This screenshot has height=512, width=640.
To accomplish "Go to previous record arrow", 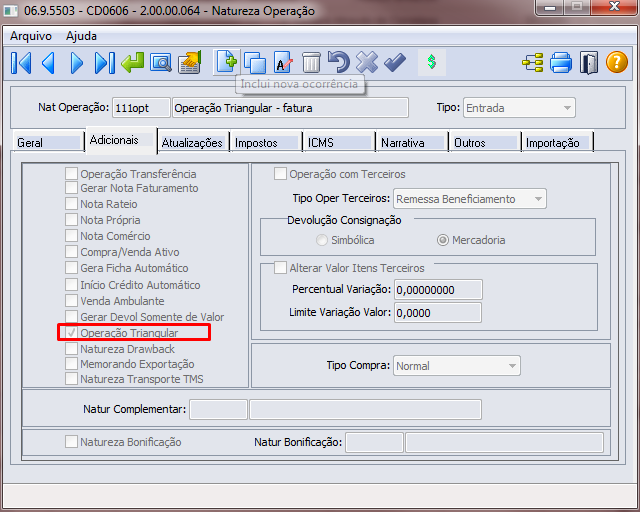I will (49, 63).
